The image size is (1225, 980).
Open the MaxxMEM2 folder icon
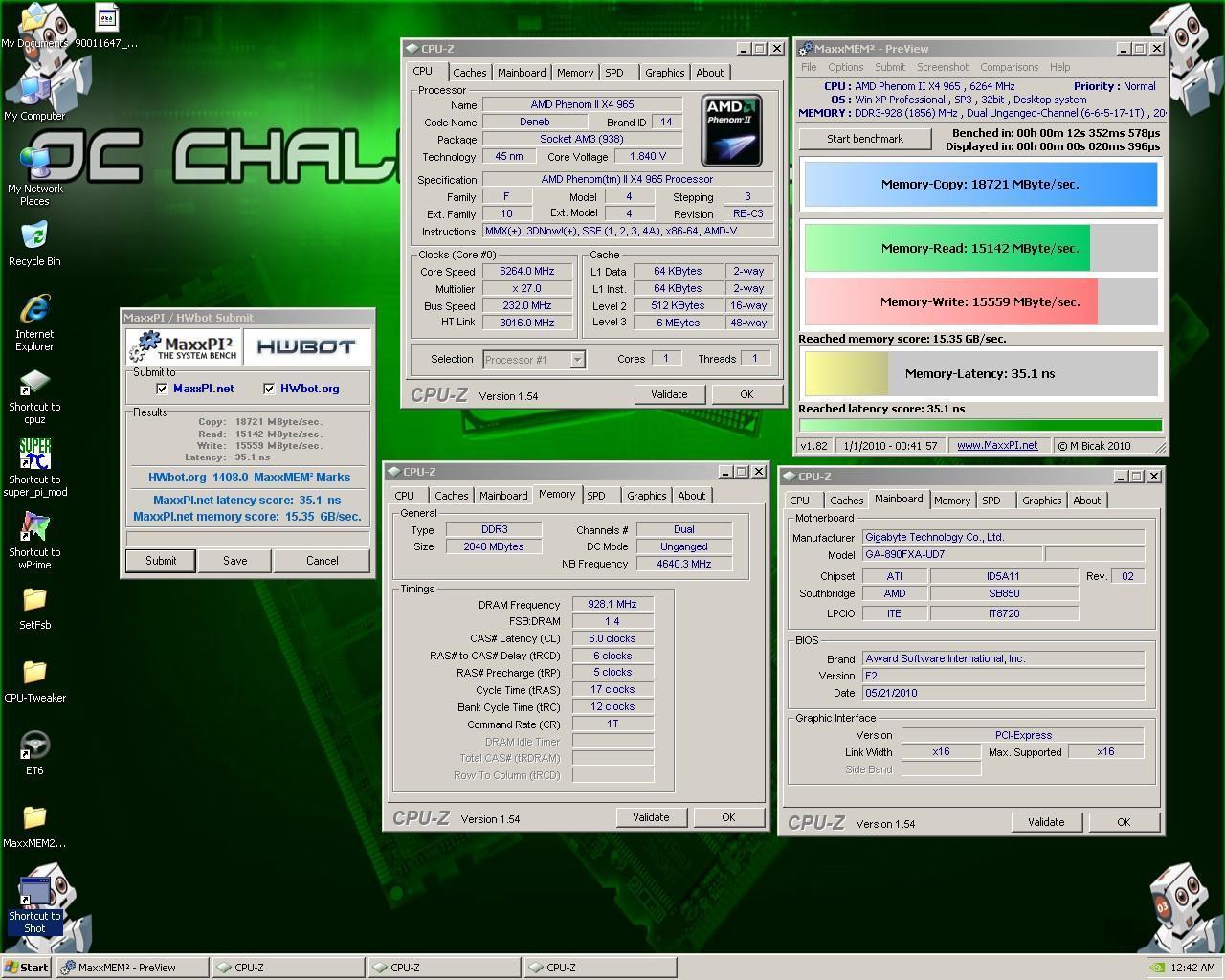(34, 826)
